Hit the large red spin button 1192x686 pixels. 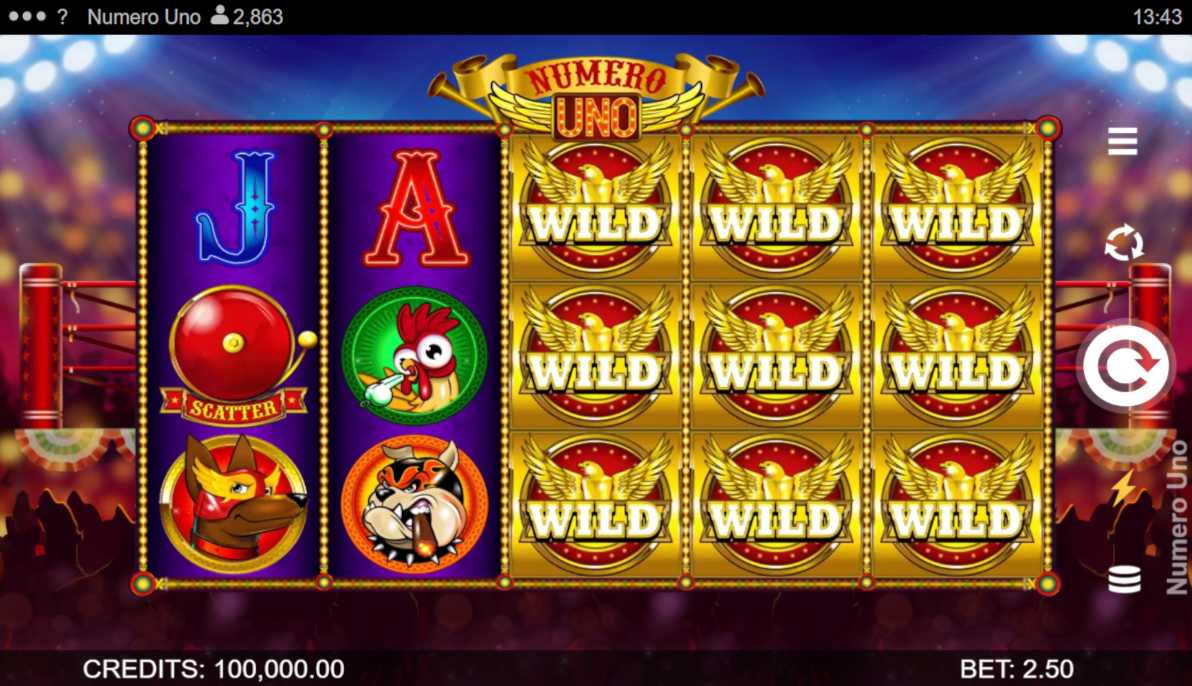pos(1126,369)
